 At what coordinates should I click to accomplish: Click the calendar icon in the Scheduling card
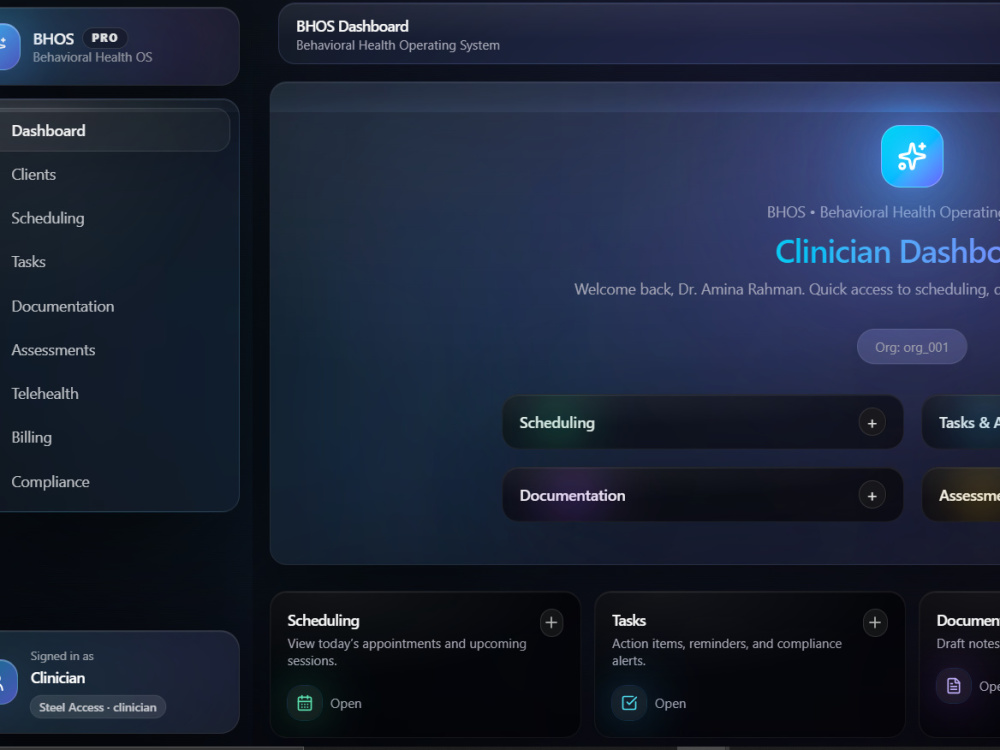tap(305, 703)
